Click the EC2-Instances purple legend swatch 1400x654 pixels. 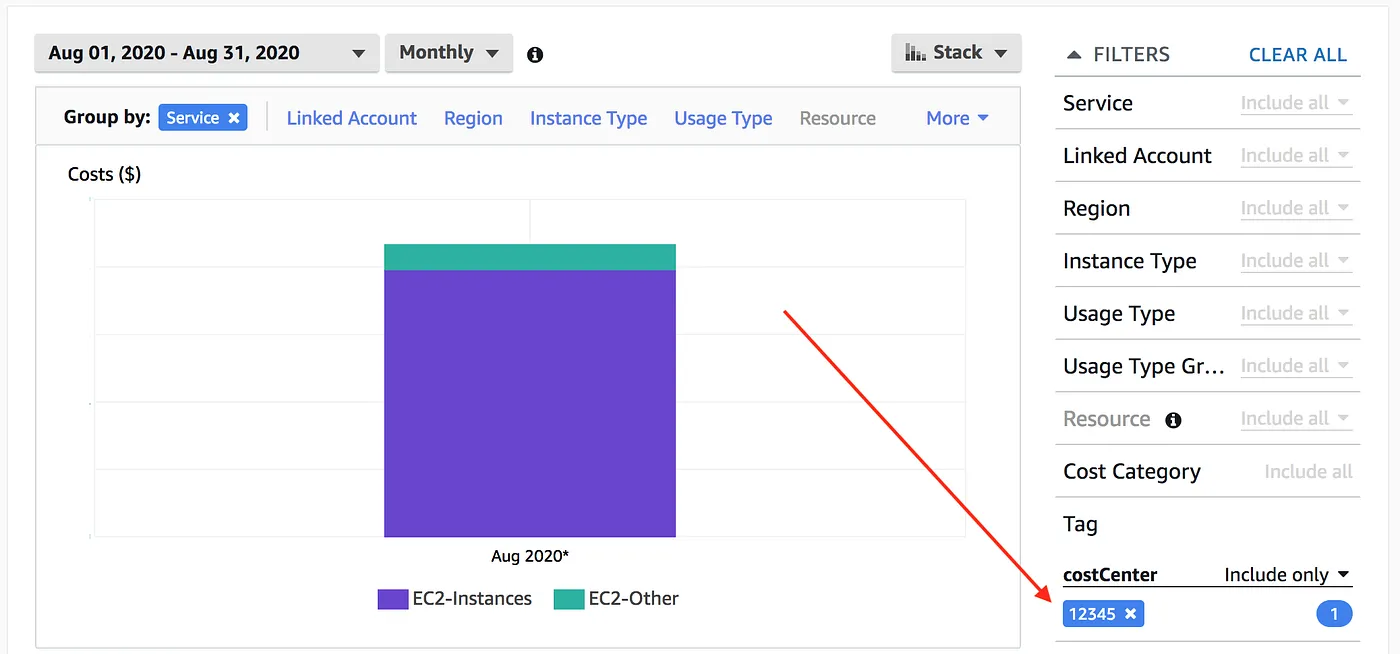(x=392, y=599)
